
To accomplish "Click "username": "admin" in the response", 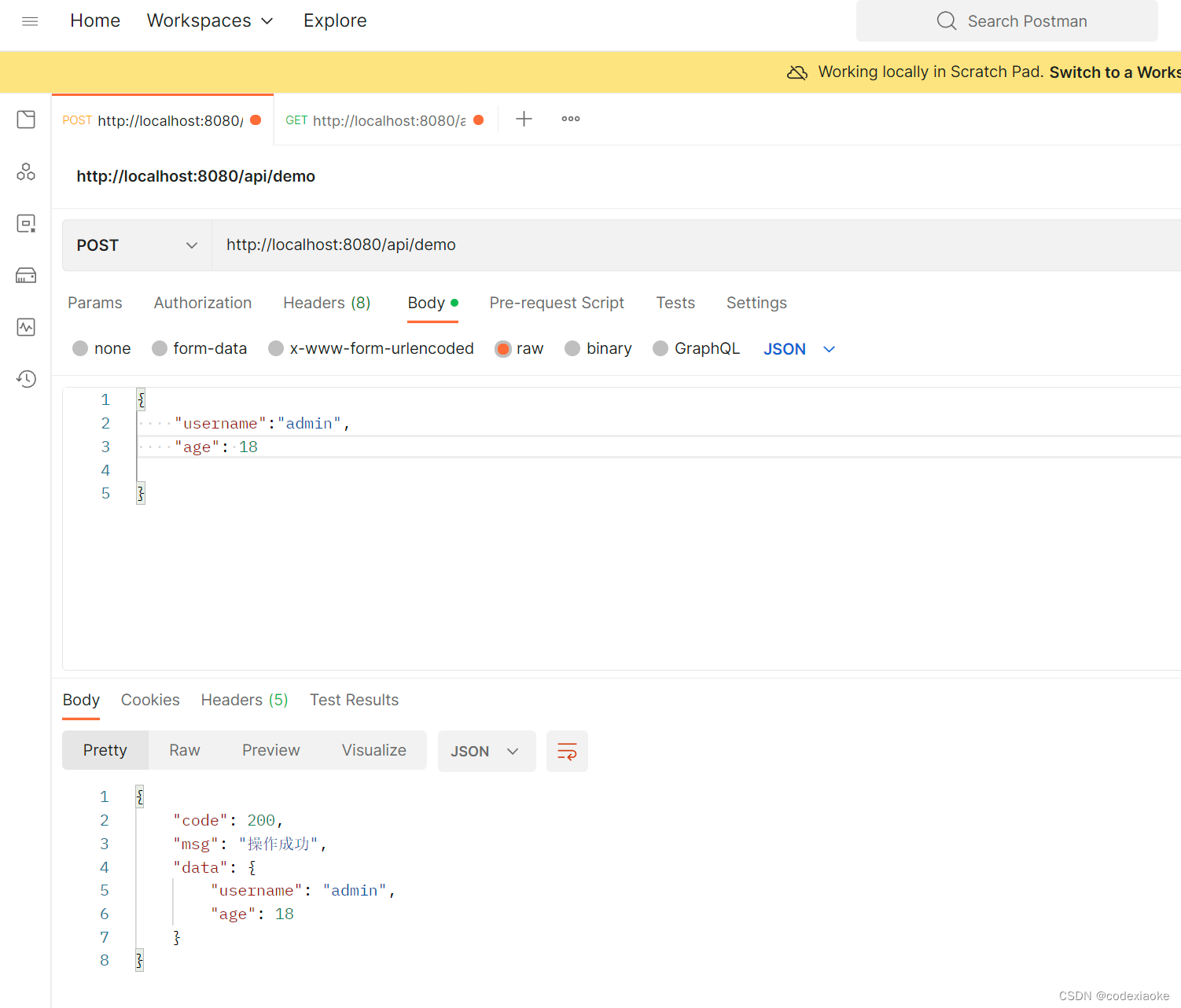I will click(x=303, y=891).
